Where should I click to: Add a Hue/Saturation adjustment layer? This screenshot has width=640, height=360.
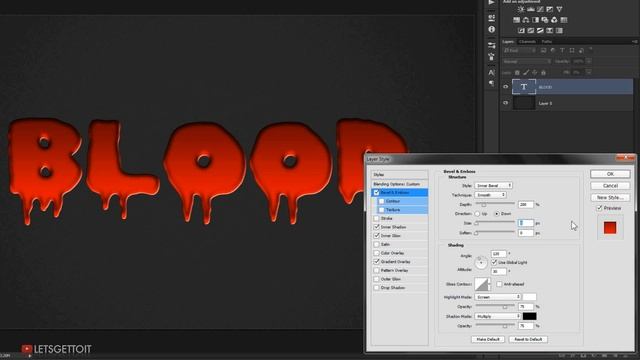[516, 20]
